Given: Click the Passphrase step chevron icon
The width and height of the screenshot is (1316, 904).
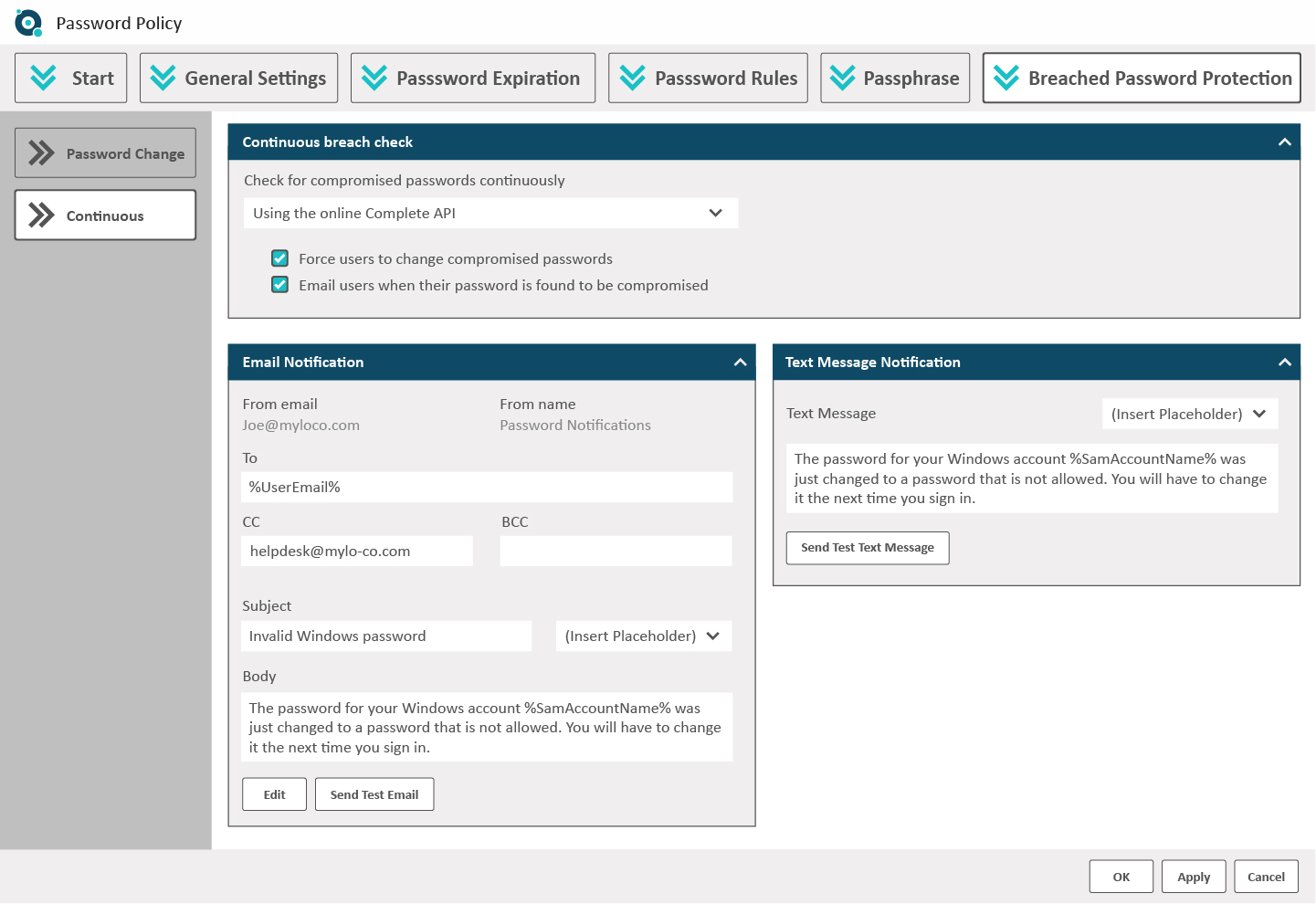Looking at the screenshot, I should [x=842, y=78].
